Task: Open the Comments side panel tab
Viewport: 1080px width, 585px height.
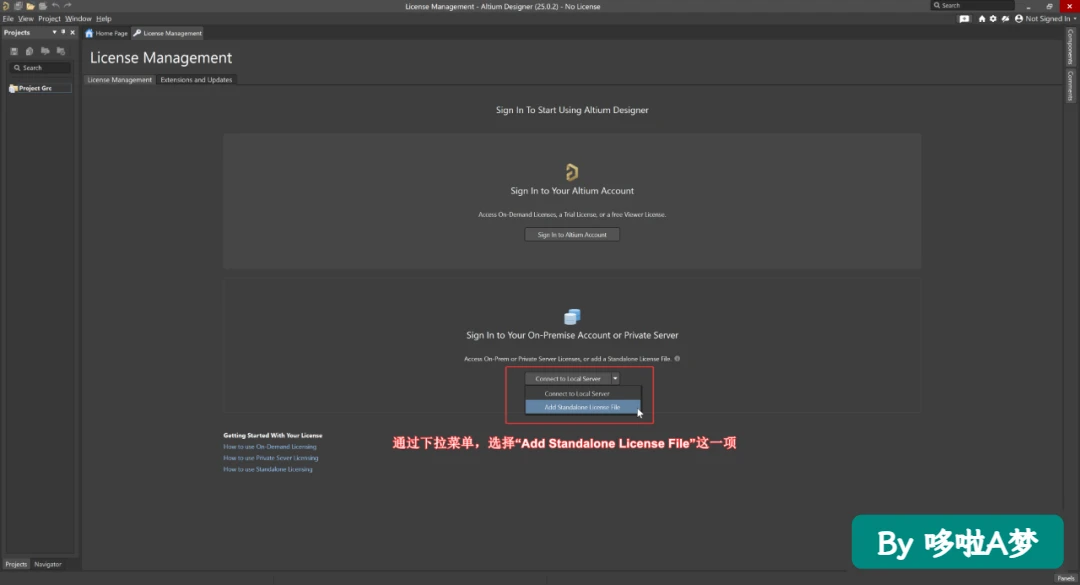Action: (x=1070, y=85)
